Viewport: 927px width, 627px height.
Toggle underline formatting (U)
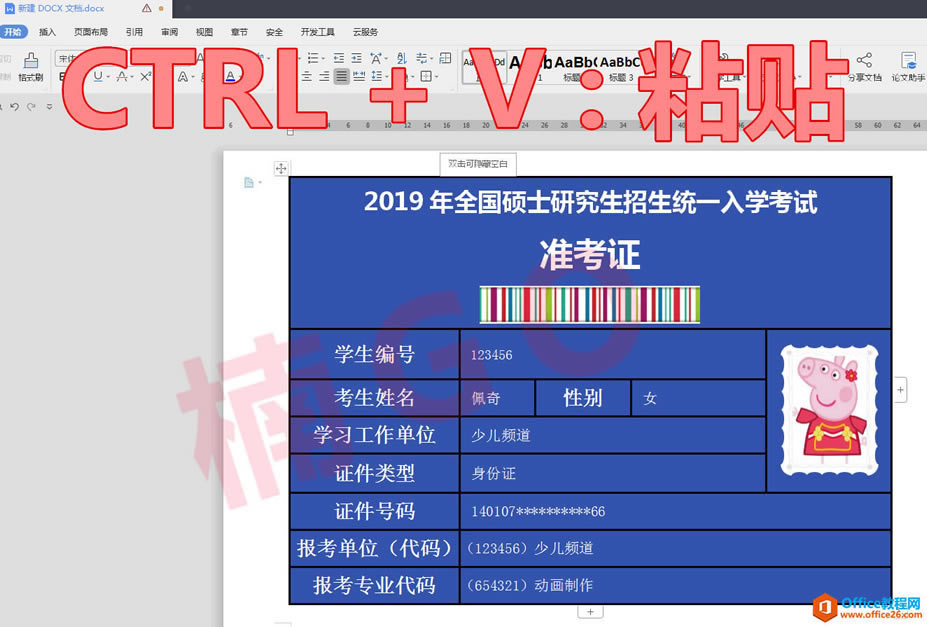tap(98, 76)
